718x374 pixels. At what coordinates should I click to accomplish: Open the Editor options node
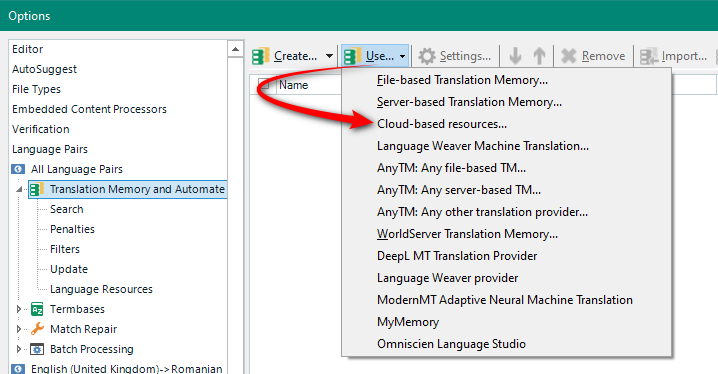pos(27,49)
